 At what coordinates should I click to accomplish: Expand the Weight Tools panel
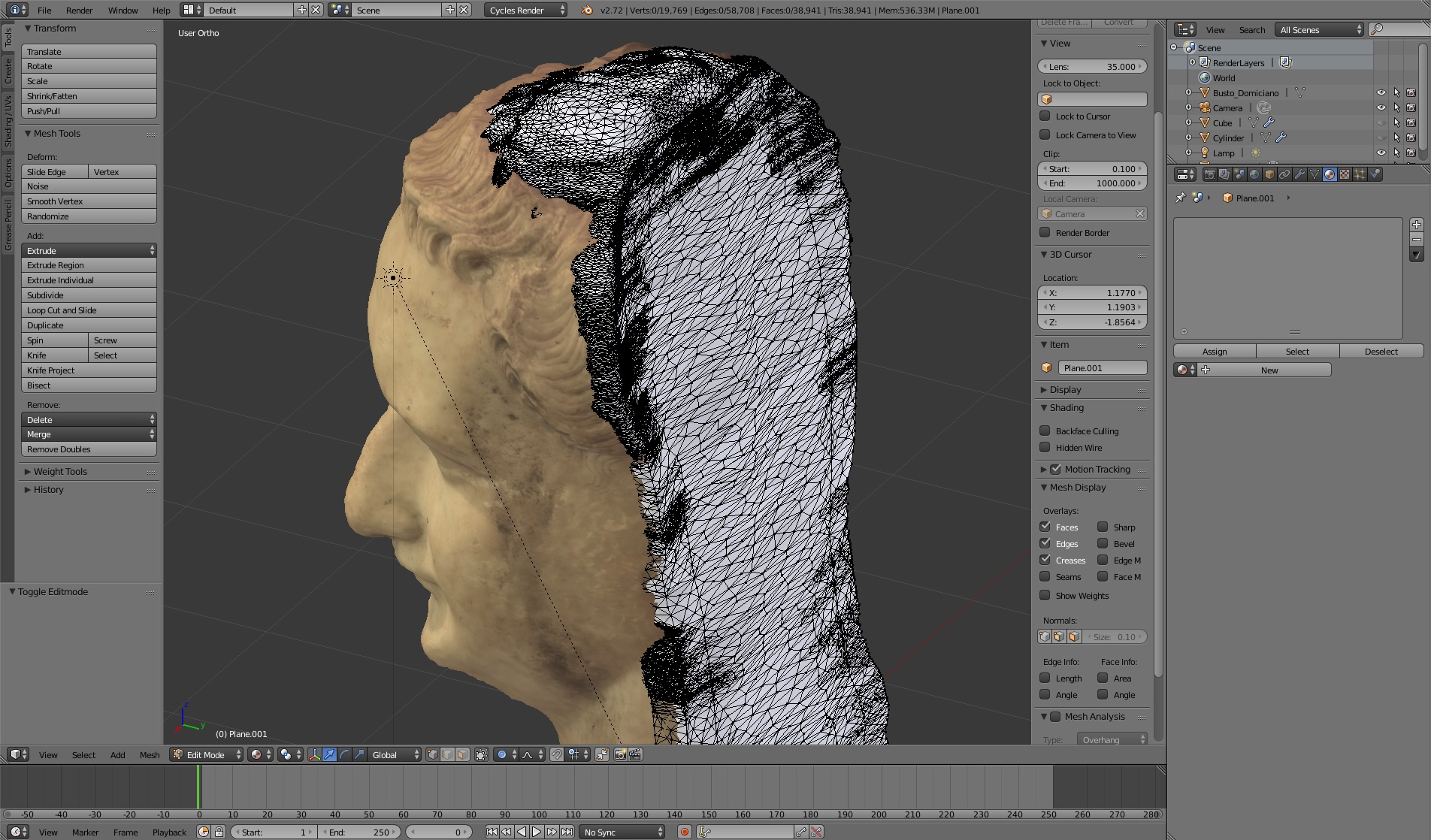[x=60, y=471]
